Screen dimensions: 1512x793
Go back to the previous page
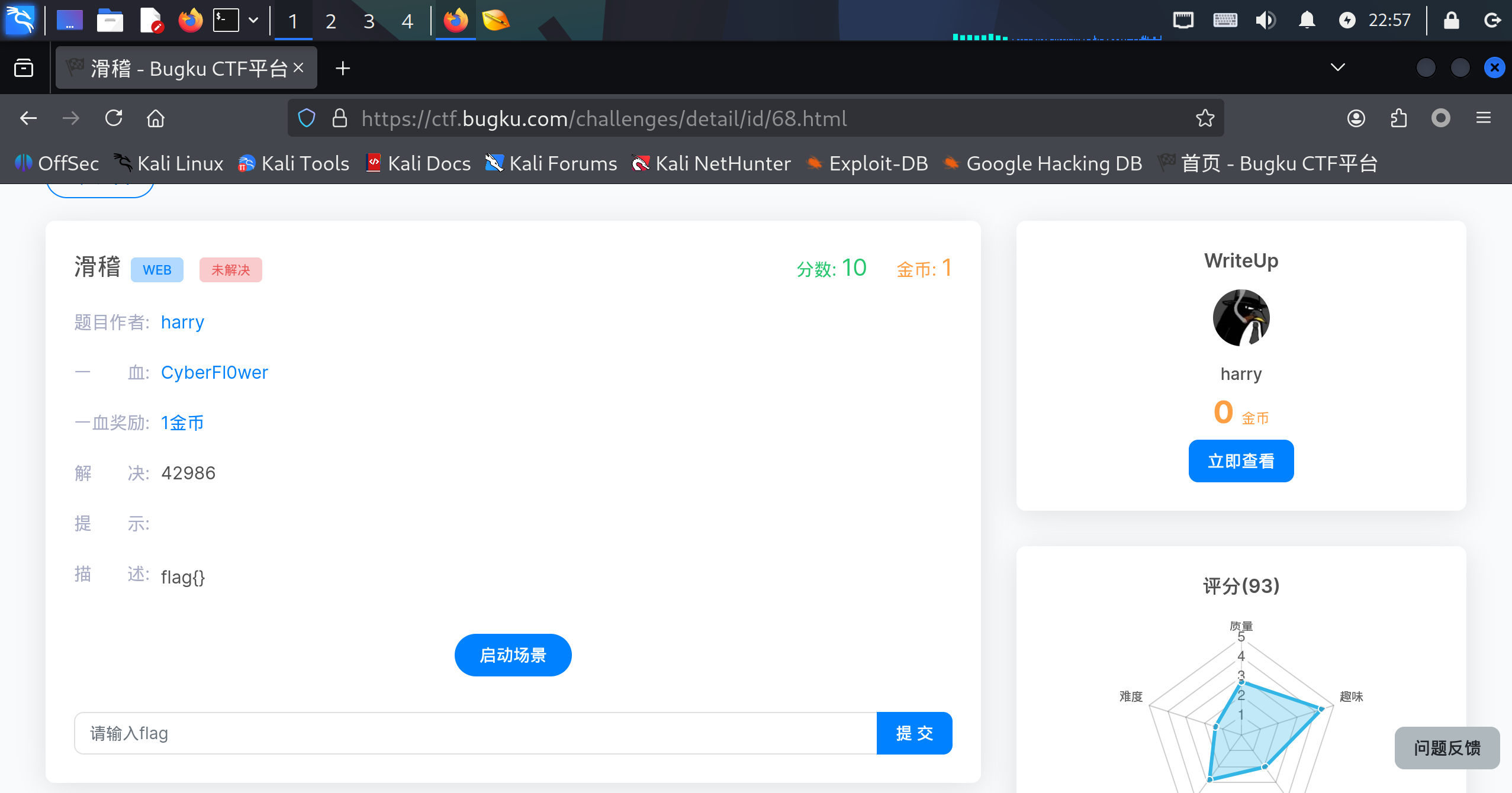28,118
